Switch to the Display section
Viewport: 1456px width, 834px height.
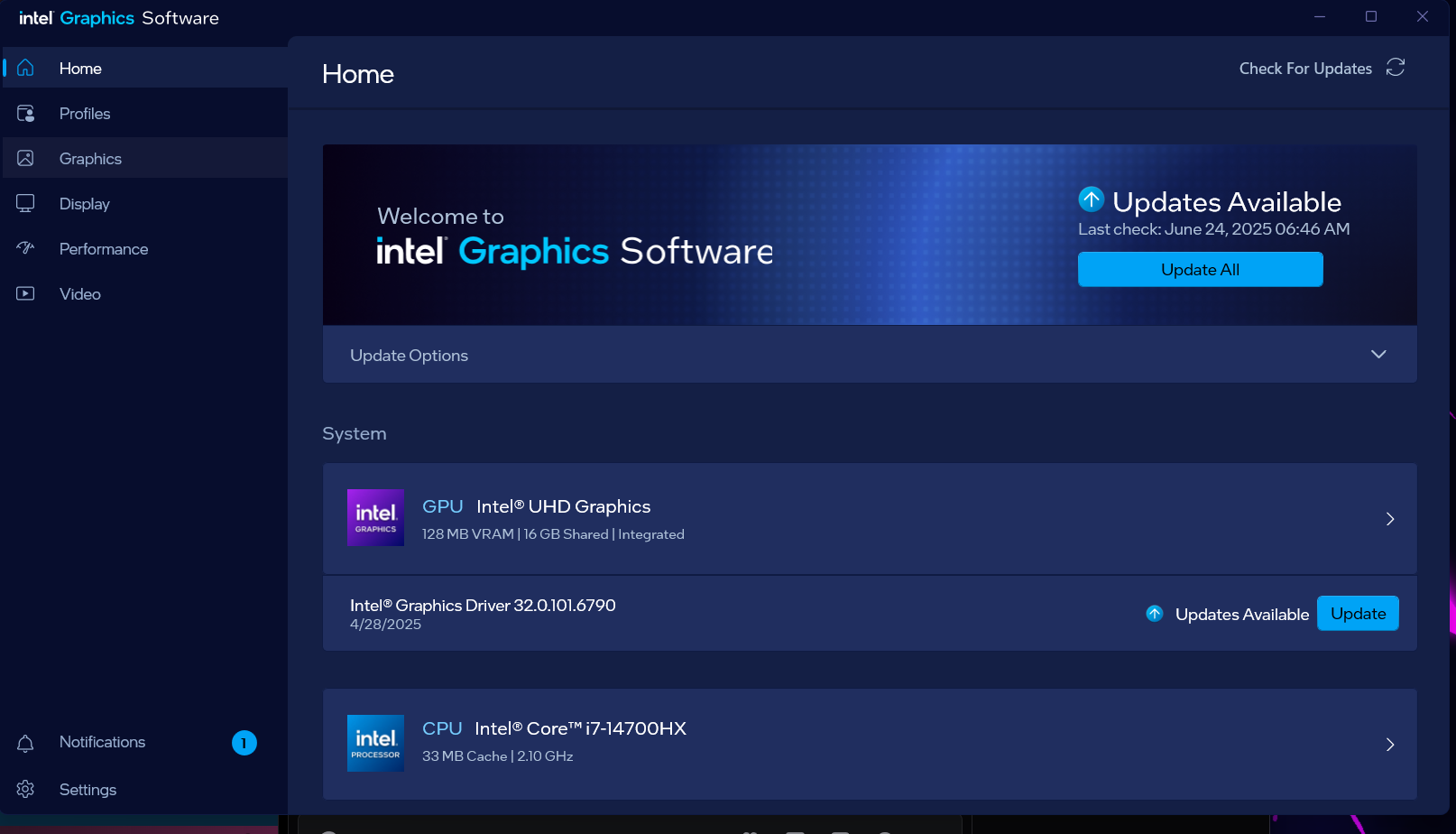tap(145, 203)
